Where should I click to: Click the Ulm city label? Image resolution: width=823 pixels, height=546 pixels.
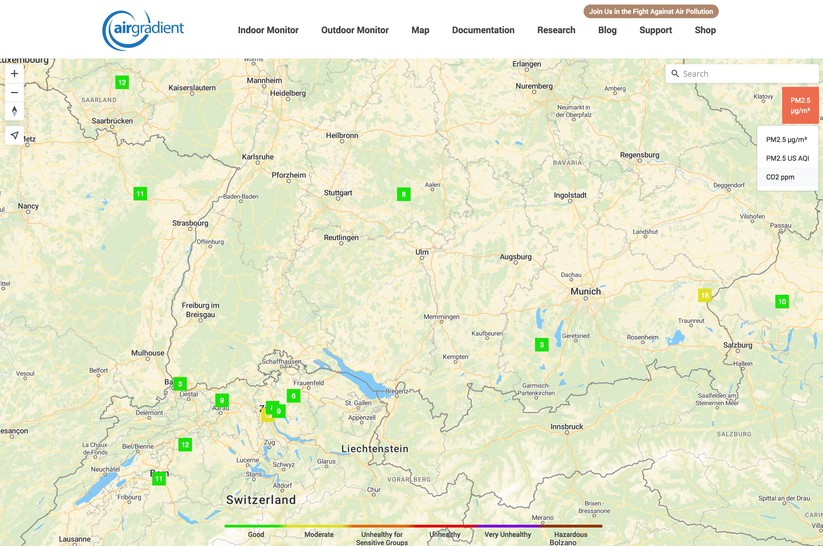click(422, 252)
